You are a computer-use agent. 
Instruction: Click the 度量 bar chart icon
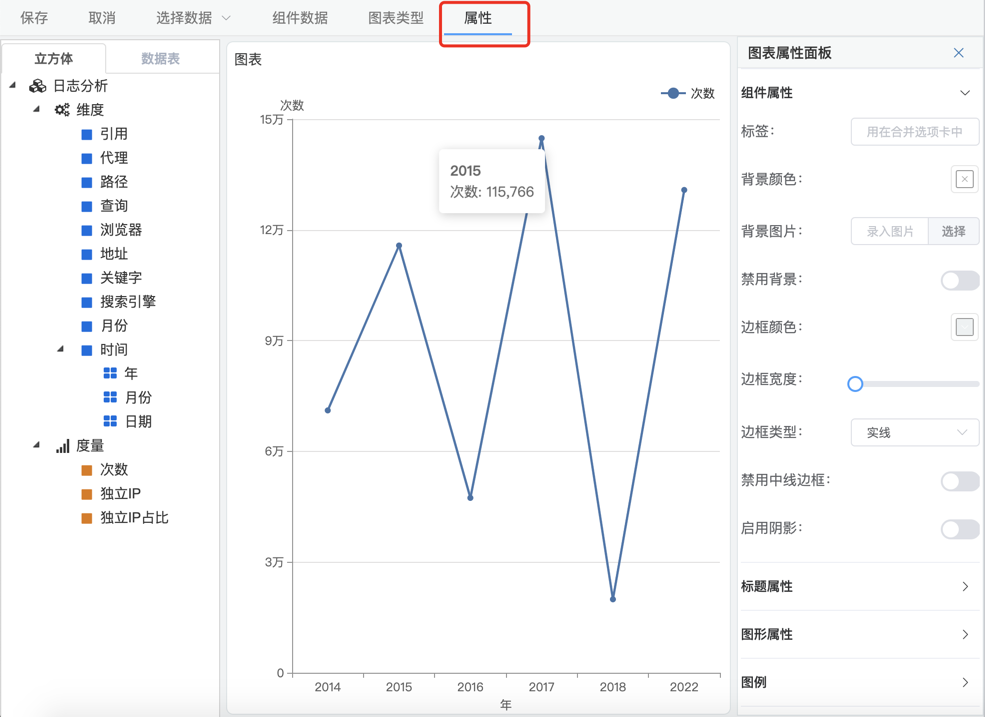click(62, 446)
